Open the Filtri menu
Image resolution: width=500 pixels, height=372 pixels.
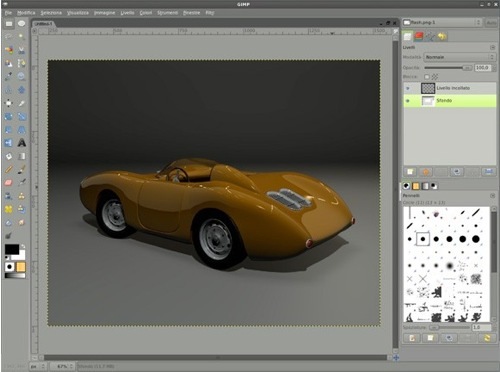[x=210, y=13]
